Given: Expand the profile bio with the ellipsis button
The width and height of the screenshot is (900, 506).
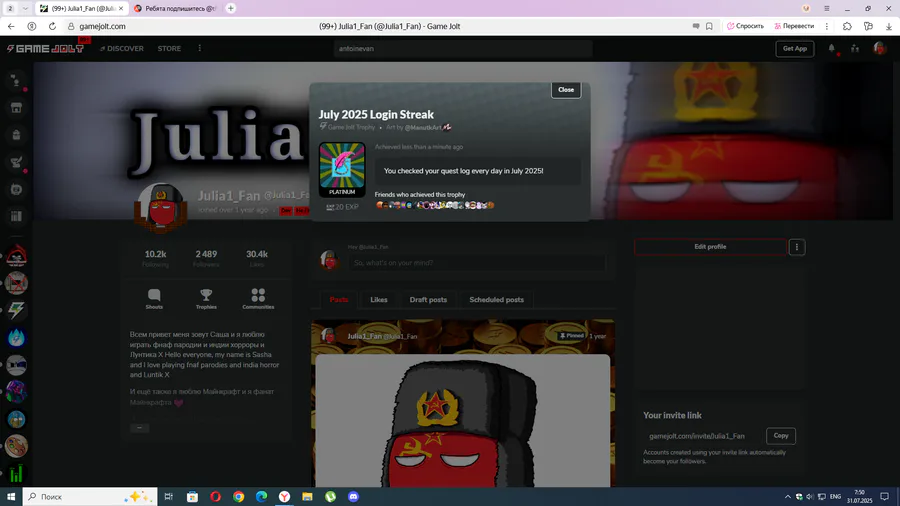Looking at the screenshot, I should 139,428.
